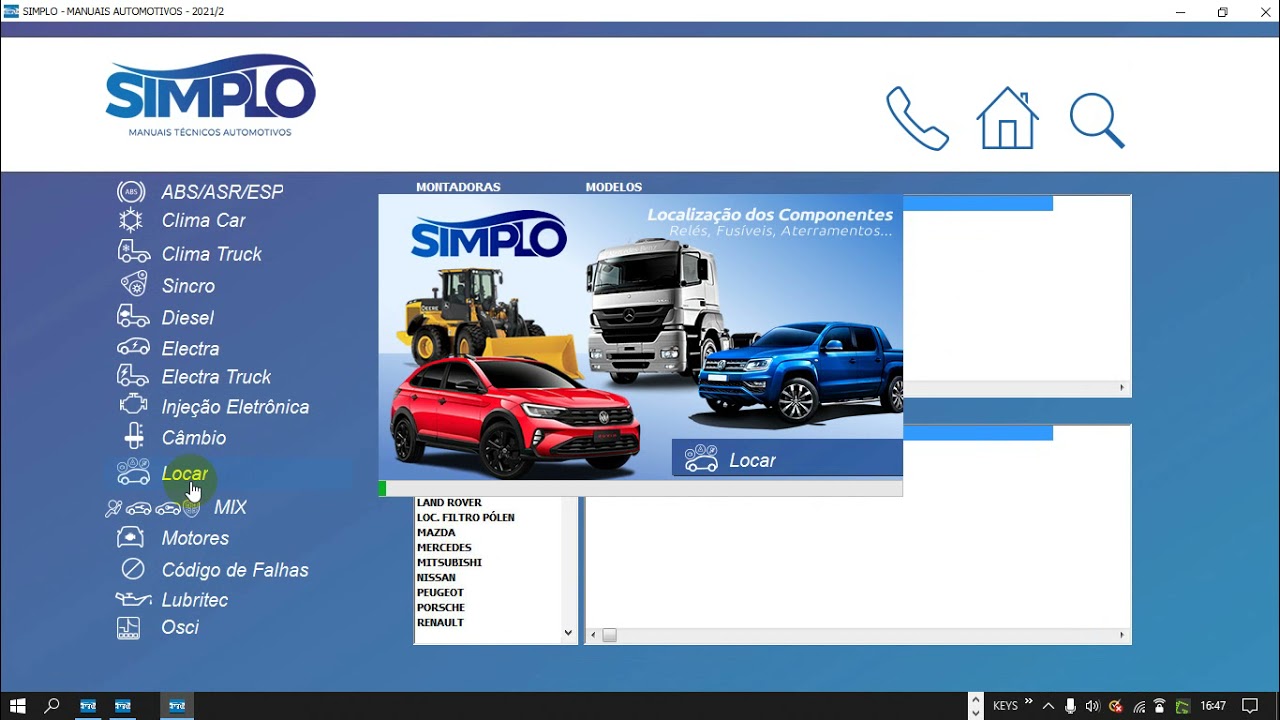Click the MONTADORAS header label
The height and width of the screenshot is (720, 1280).
[x=458, y=187]
